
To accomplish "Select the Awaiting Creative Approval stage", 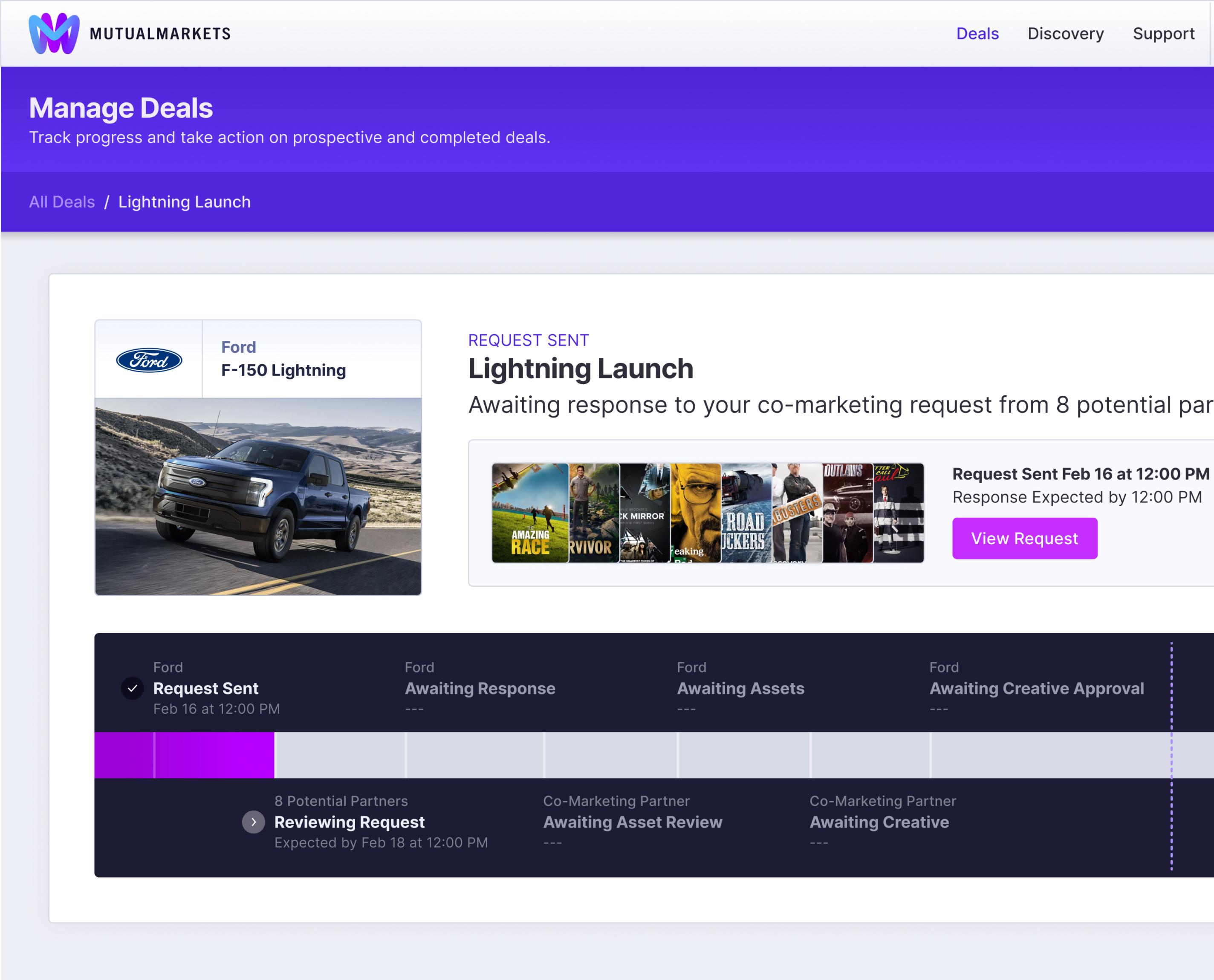I will pyautogui.click(x=1037, y=688).
